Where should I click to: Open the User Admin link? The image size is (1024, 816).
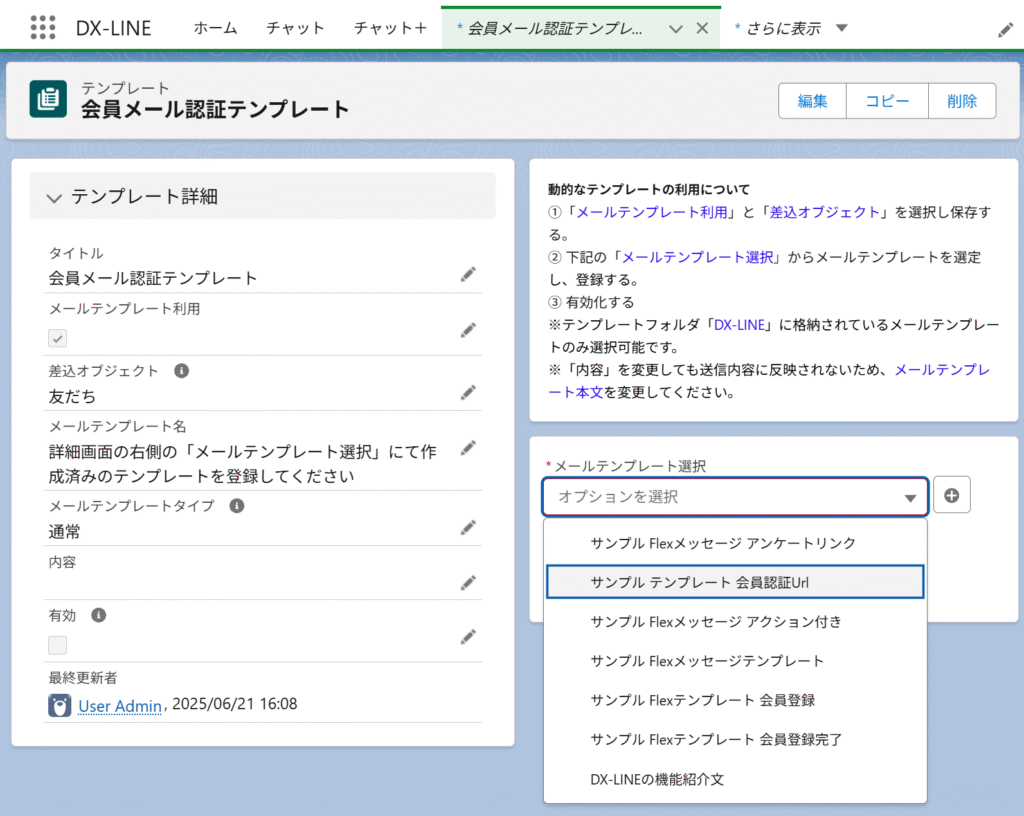point(120,706)
